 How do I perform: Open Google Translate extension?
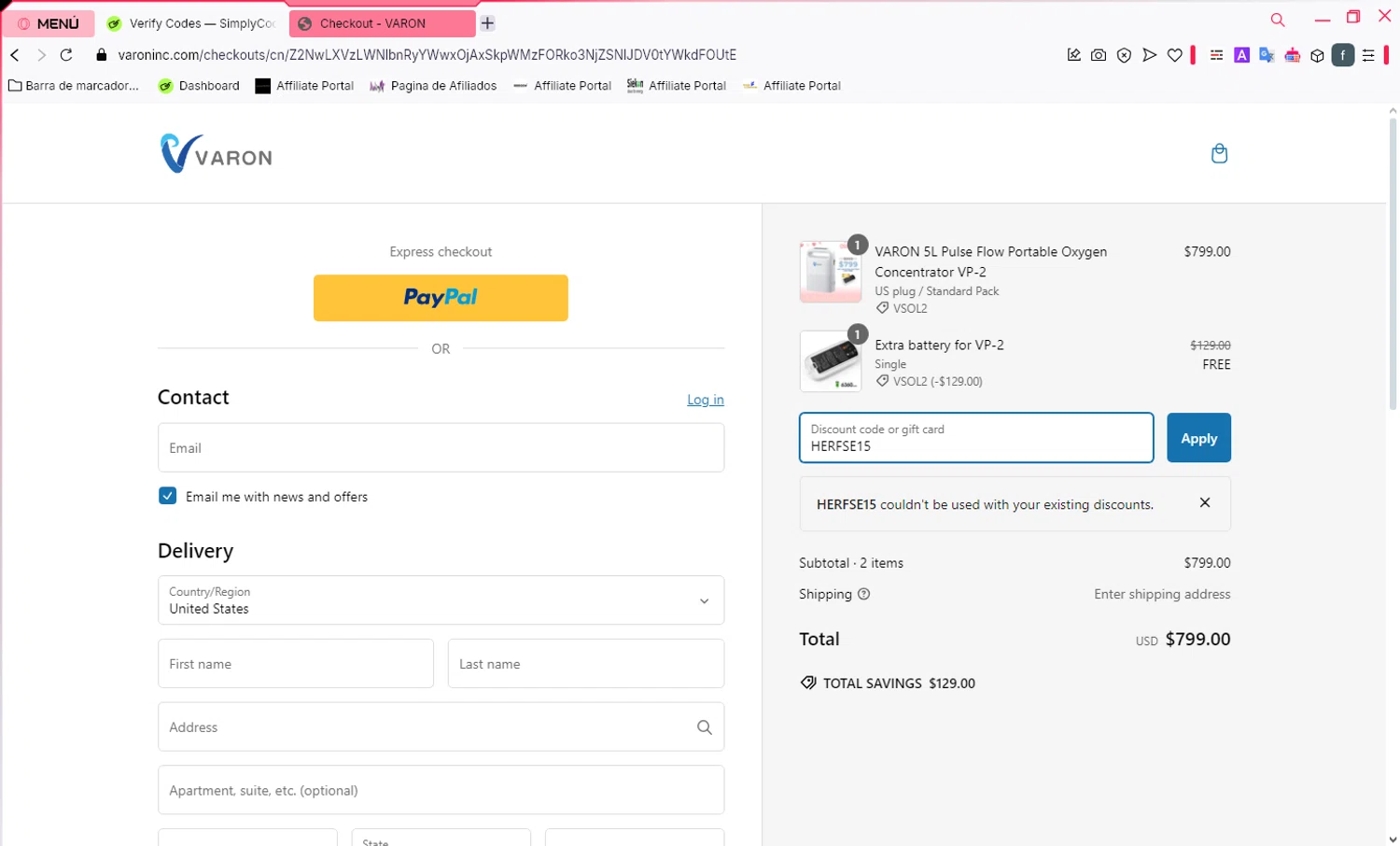tap(1267, 55)
